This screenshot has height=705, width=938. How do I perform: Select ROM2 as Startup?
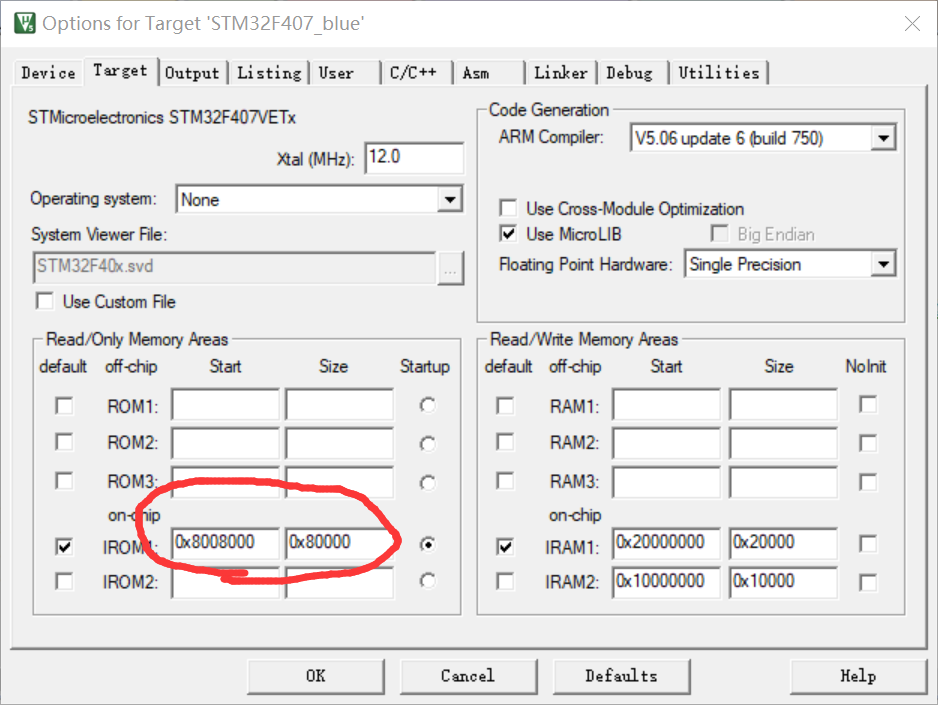coord(428,444)
